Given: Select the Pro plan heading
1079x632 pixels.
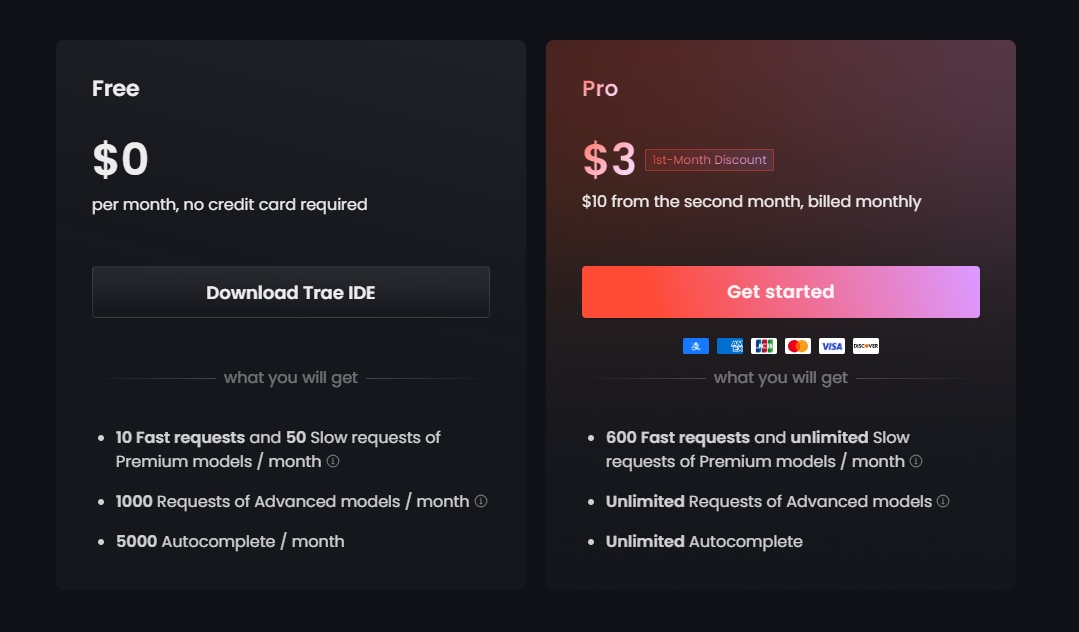Looking at the screenshot, I should (x=600, y=88).
